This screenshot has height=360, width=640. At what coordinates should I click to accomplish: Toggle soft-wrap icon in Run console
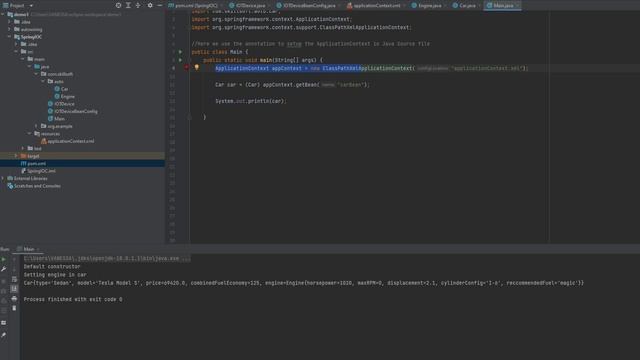(14, 279)
